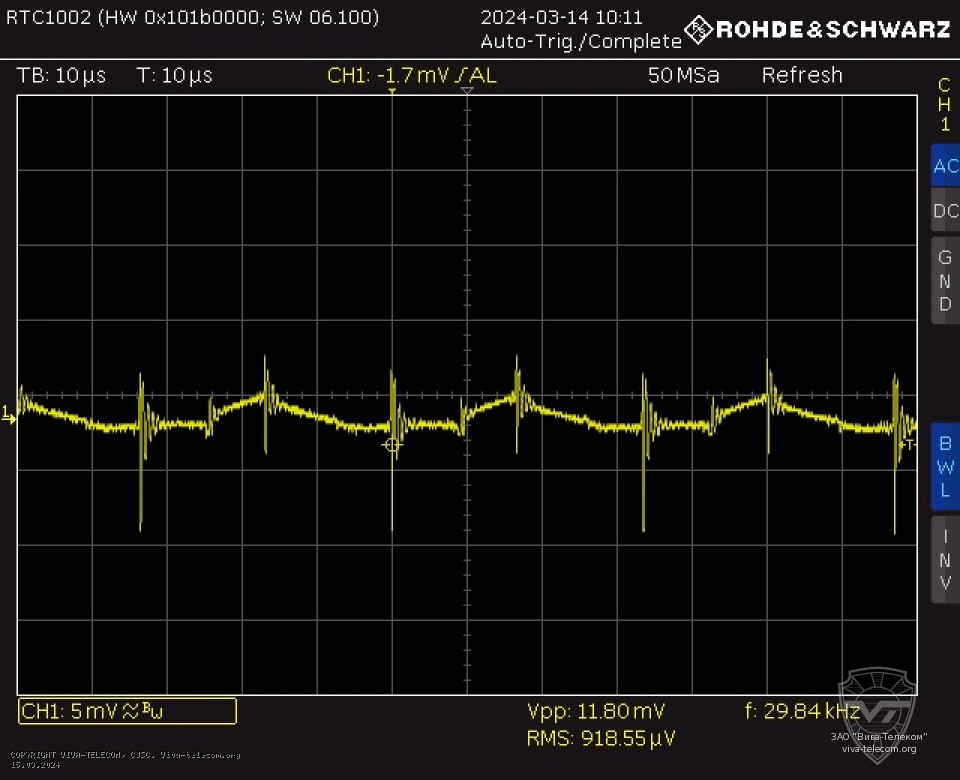This screenshot has width=960, height=780.
Task: Open the viva-telecom.org link
Action: click(x=878, y=748)
